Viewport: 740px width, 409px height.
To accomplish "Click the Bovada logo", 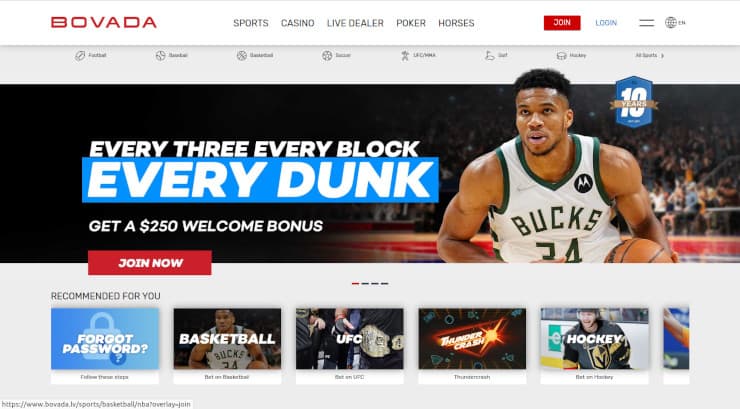I will [x=104, y=22].
